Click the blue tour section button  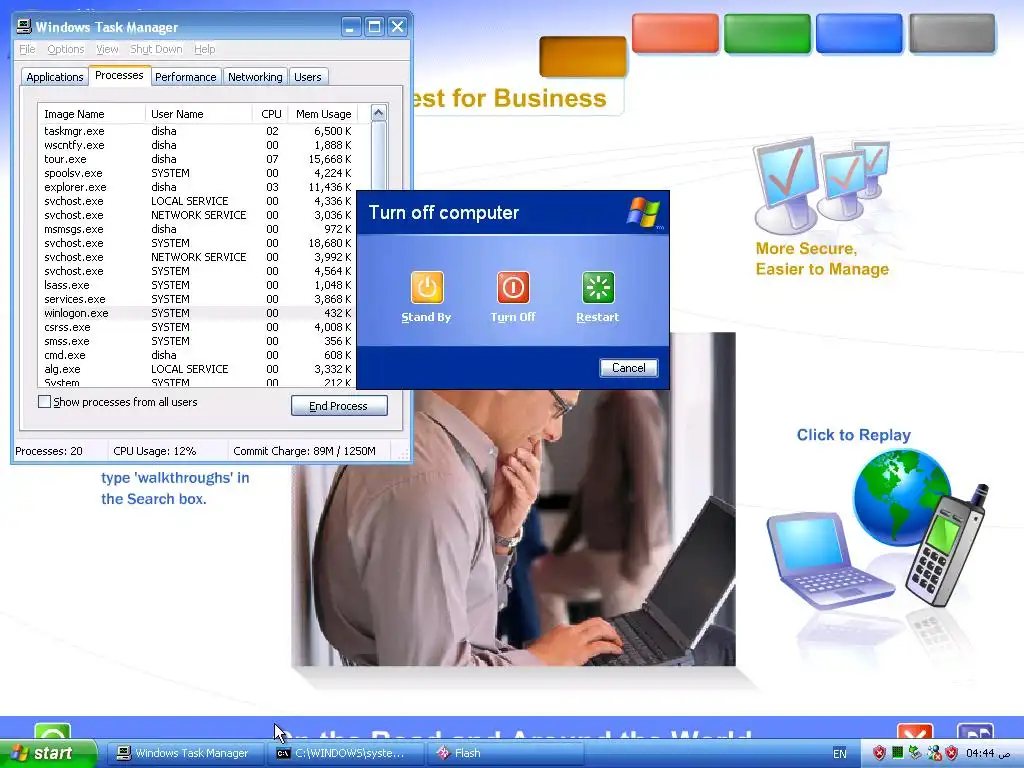pos(859,33)
